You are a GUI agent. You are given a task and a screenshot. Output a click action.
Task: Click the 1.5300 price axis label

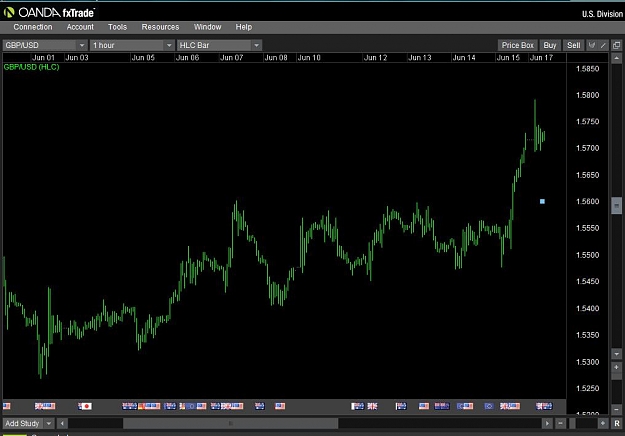(x=588, y=362)
